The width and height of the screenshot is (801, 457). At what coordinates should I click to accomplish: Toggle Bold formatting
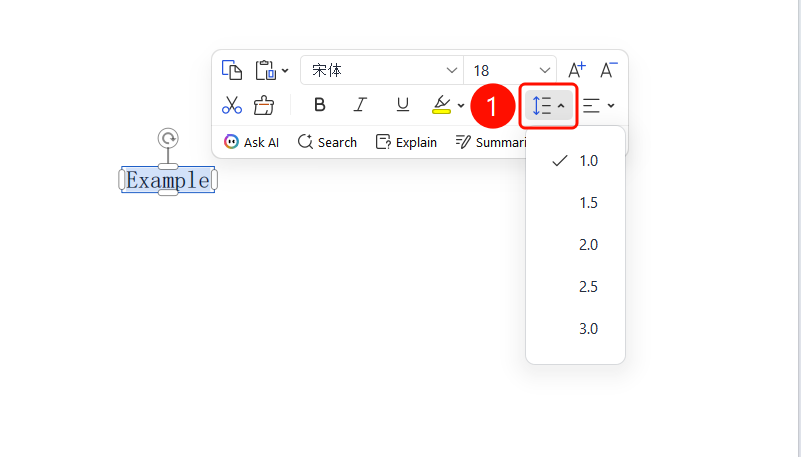tap(320, 105)
